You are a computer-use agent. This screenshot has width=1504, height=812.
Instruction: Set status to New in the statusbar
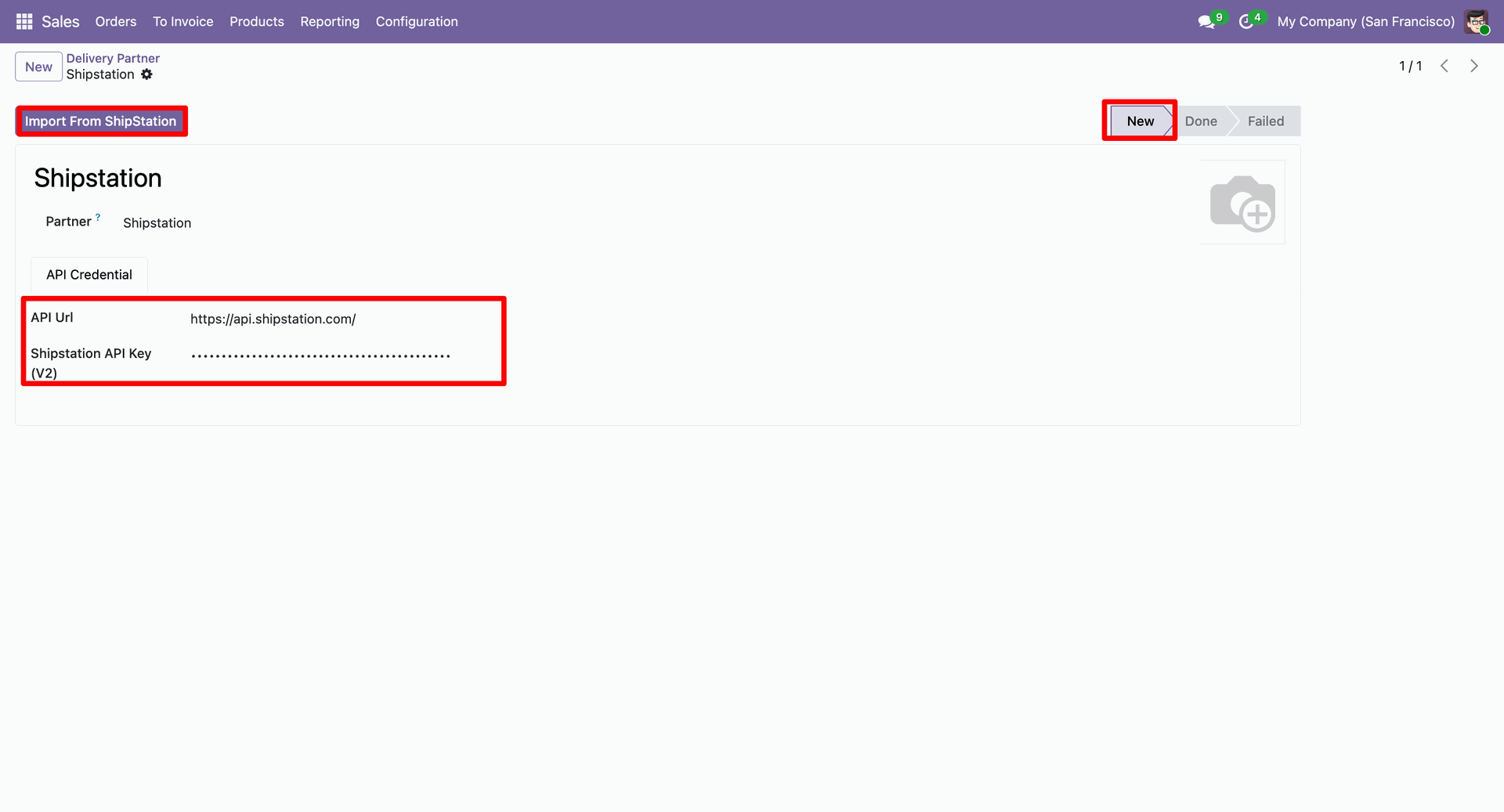(x=1141, y=121)
